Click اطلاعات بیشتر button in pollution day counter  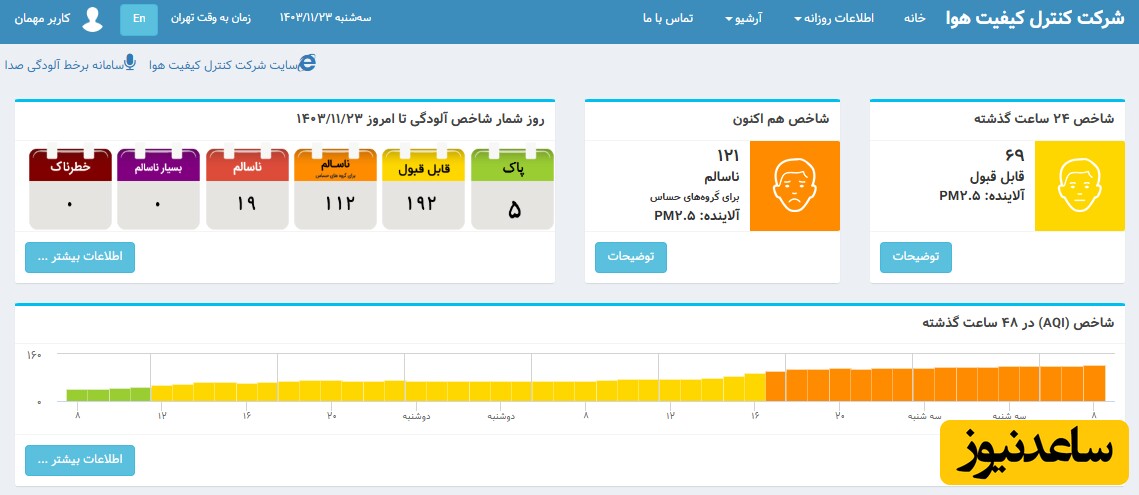(x=80, y=257)
